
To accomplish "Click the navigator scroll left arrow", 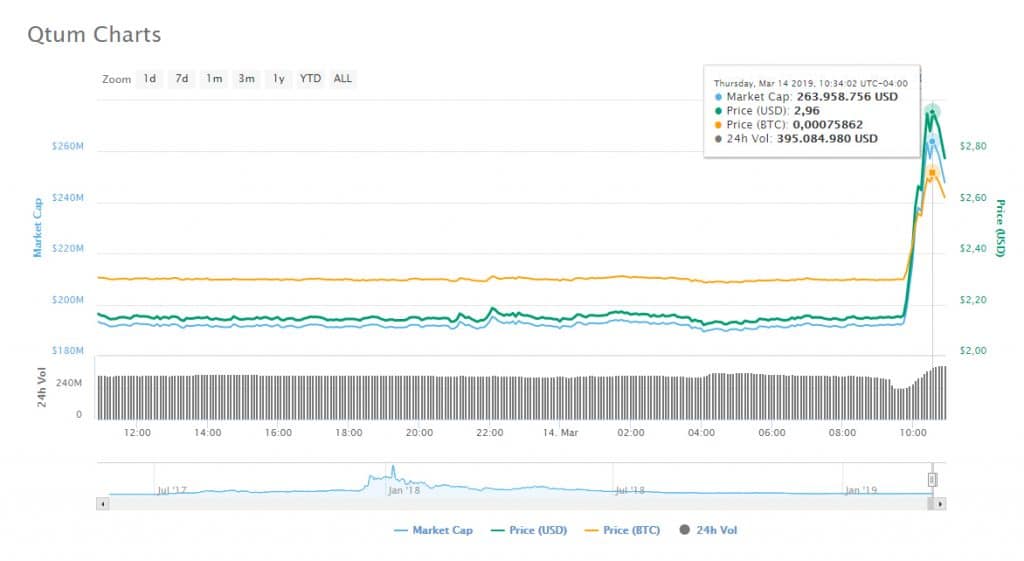I will 103,504.
